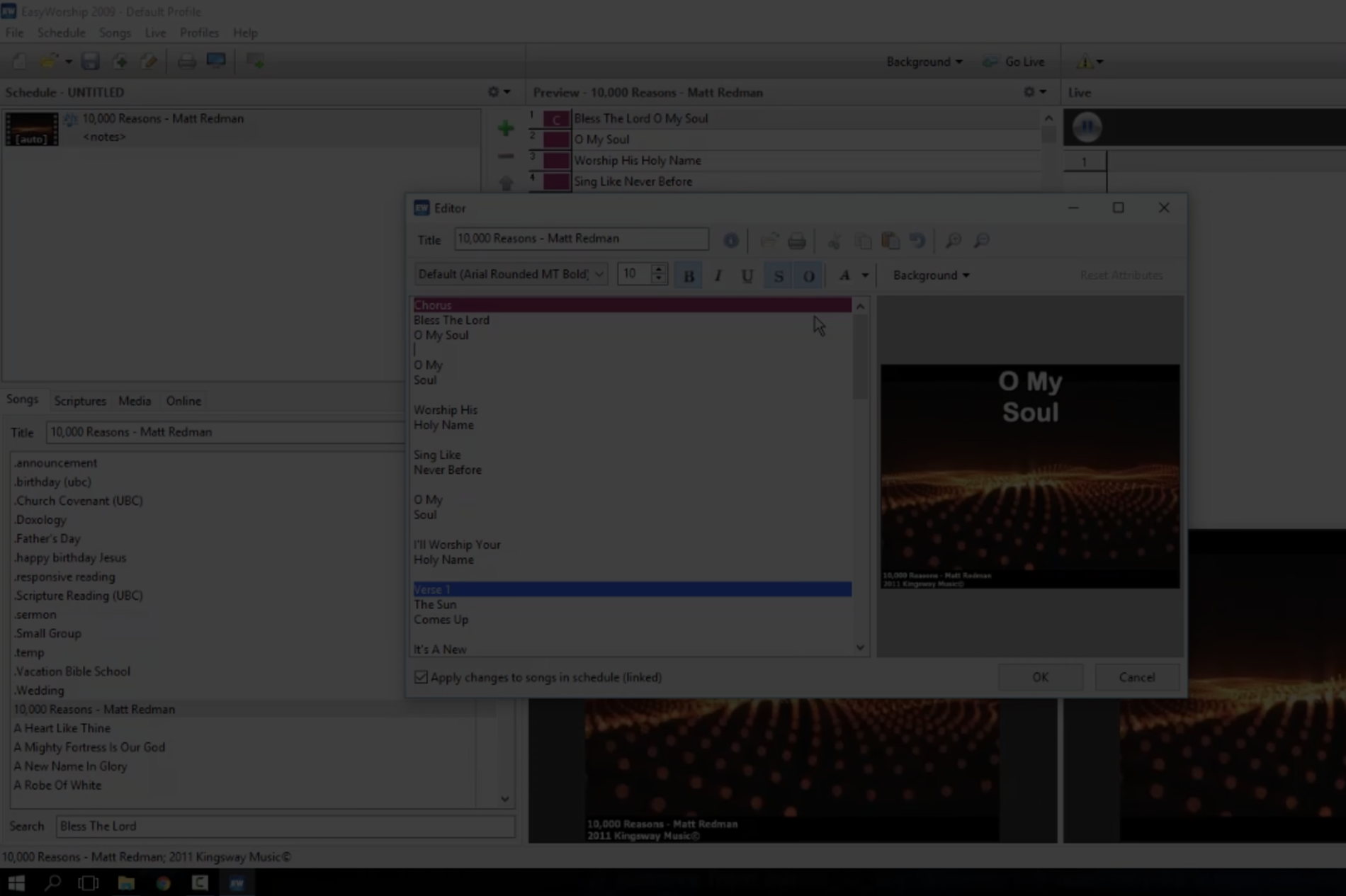
Task: Open the Help menu
Action: [245, 33]
